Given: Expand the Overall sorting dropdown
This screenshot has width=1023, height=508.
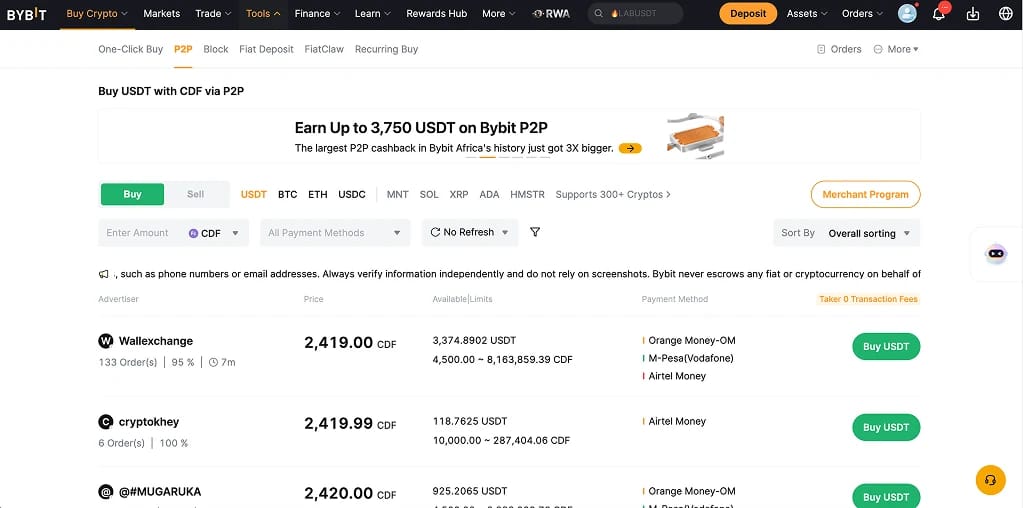Looking at the screenshot, I should point(869,233).
